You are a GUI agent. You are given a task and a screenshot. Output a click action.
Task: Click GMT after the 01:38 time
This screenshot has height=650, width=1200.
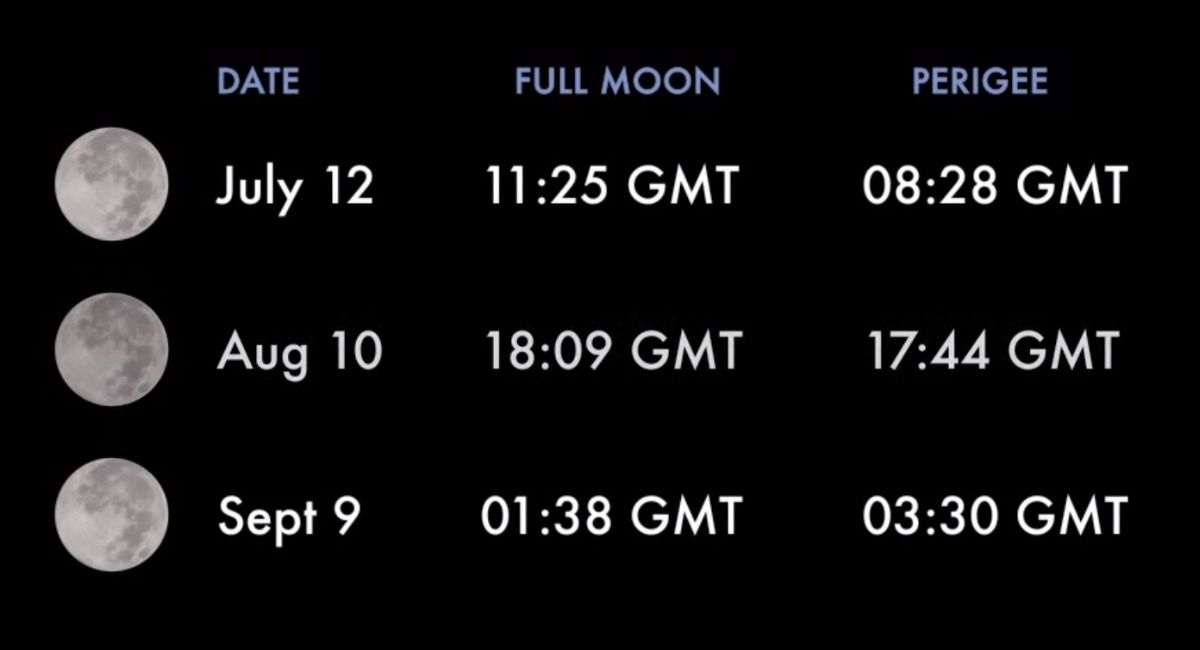click(x=687, y=516)
